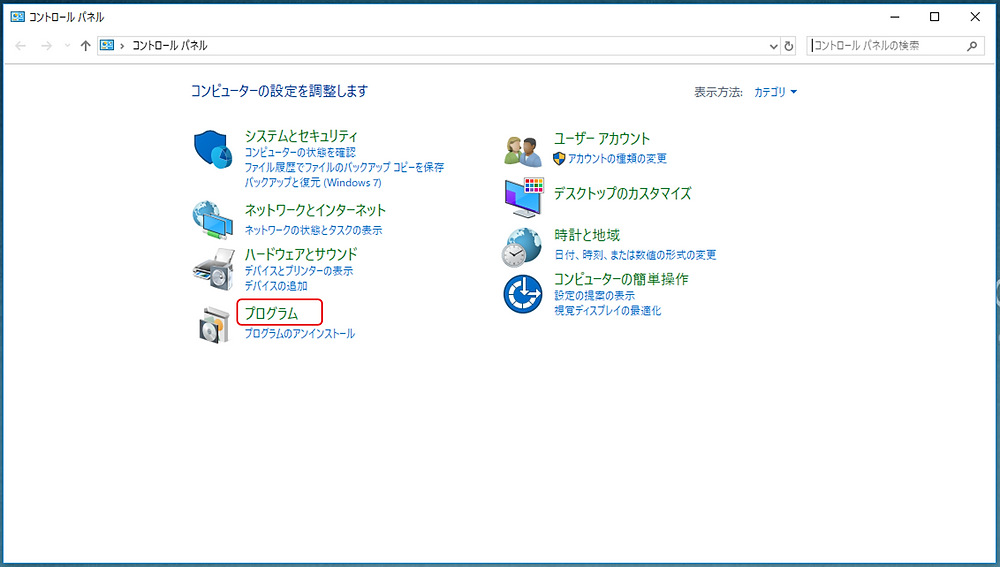
Task: Open 時計と地域 category
Action: [x=587, y=235]
